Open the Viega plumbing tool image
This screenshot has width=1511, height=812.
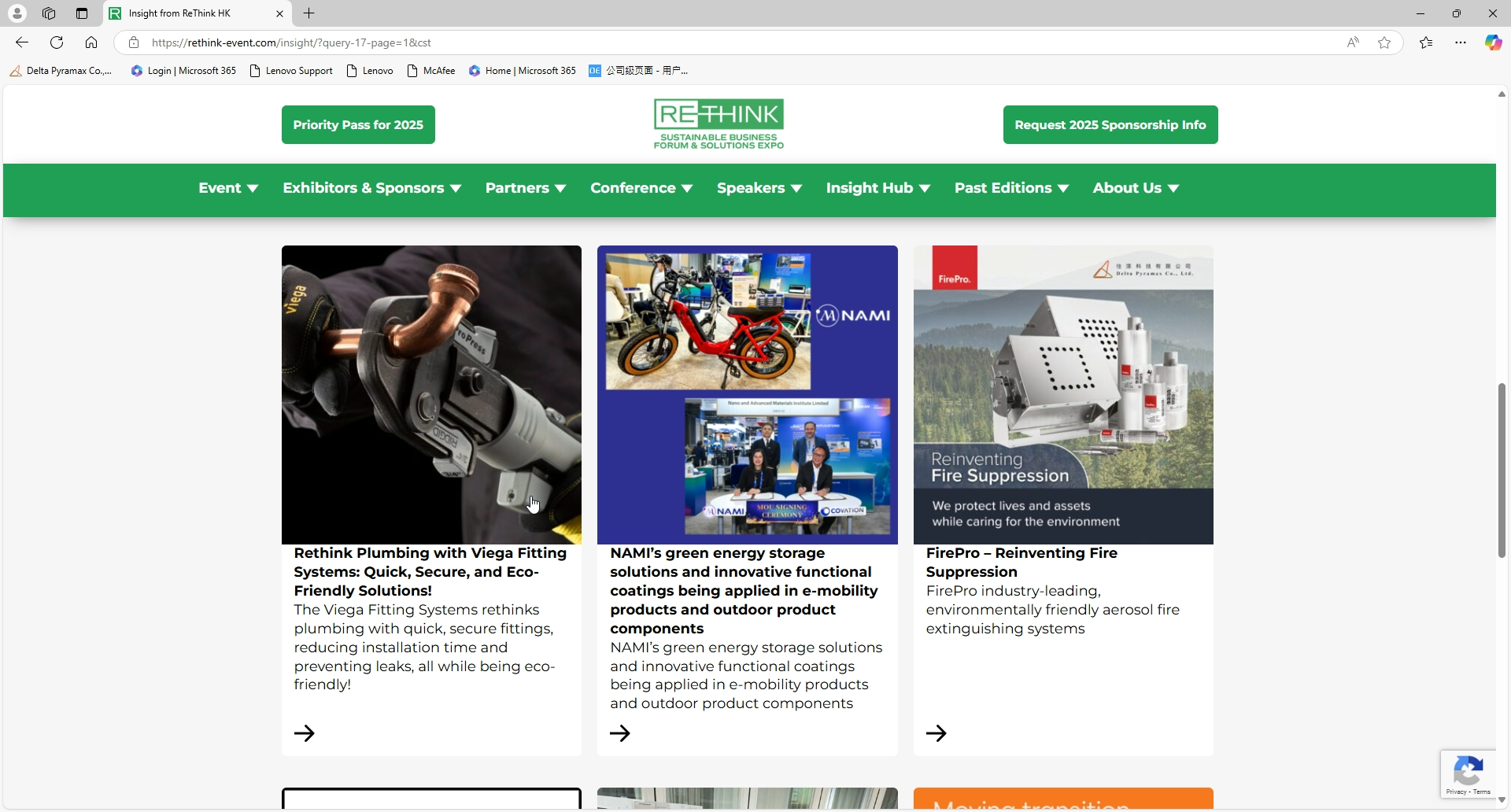coord(431,395)
